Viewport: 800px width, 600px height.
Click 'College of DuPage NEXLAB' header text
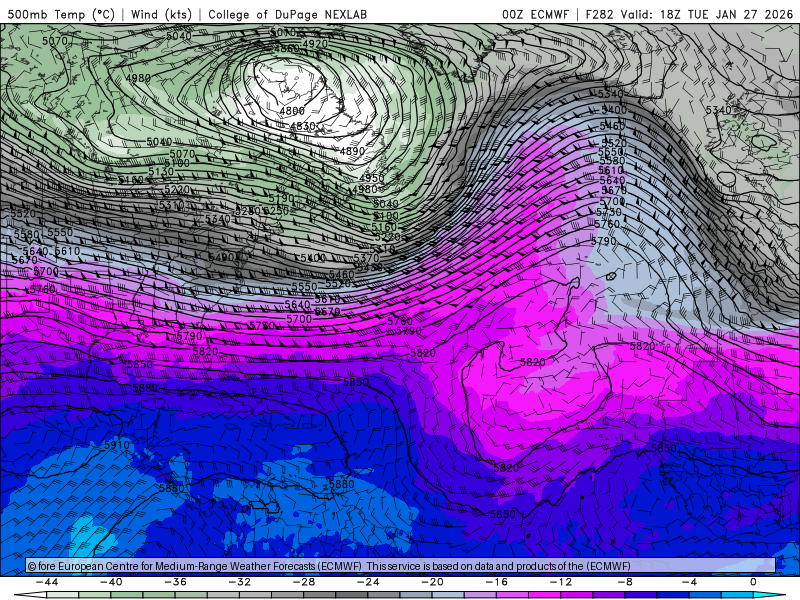(287, 14)
